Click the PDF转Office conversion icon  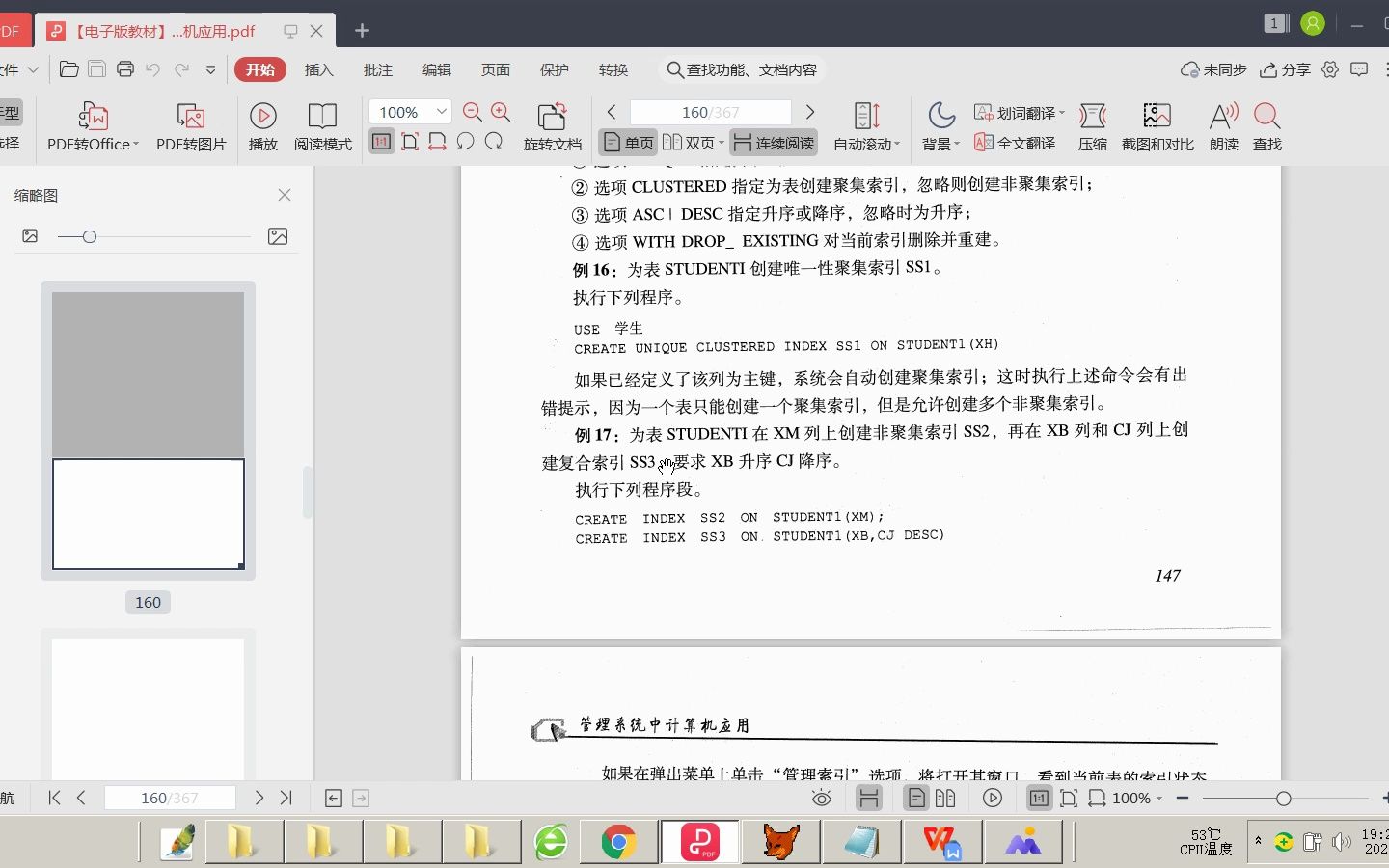[92, 126]
